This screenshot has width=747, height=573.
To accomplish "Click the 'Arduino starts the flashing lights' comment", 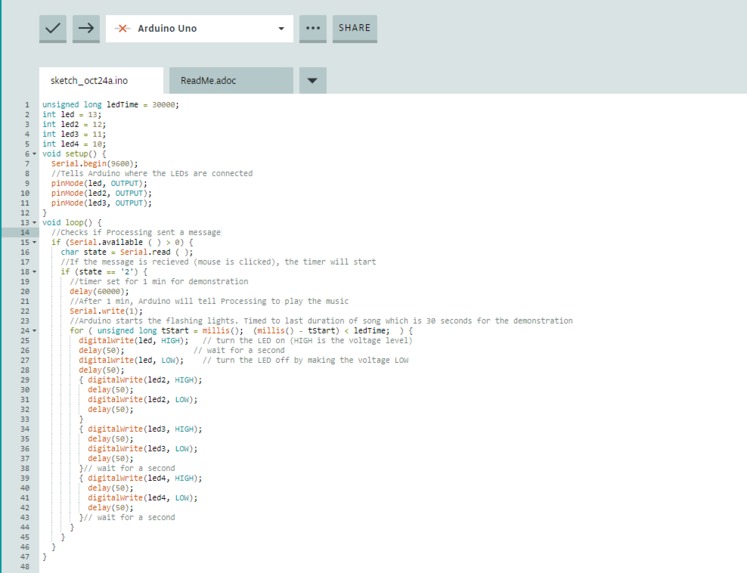I will point(321,321).
